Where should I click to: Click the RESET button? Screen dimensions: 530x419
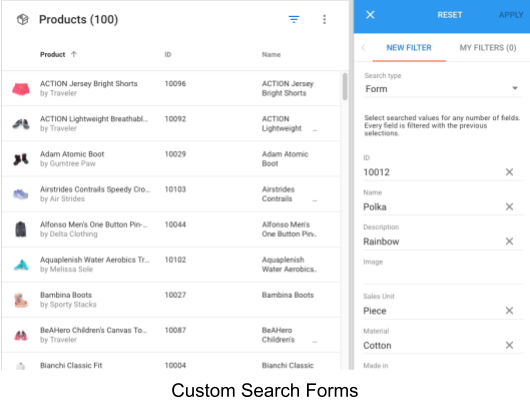click(449, 15)
